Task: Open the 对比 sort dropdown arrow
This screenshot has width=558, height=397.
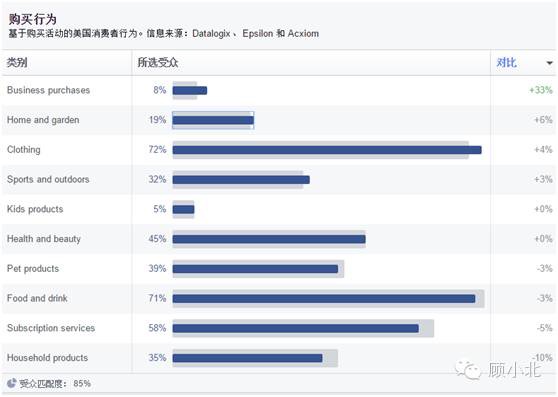Action: pyautogui.click(x=549, y=63)
